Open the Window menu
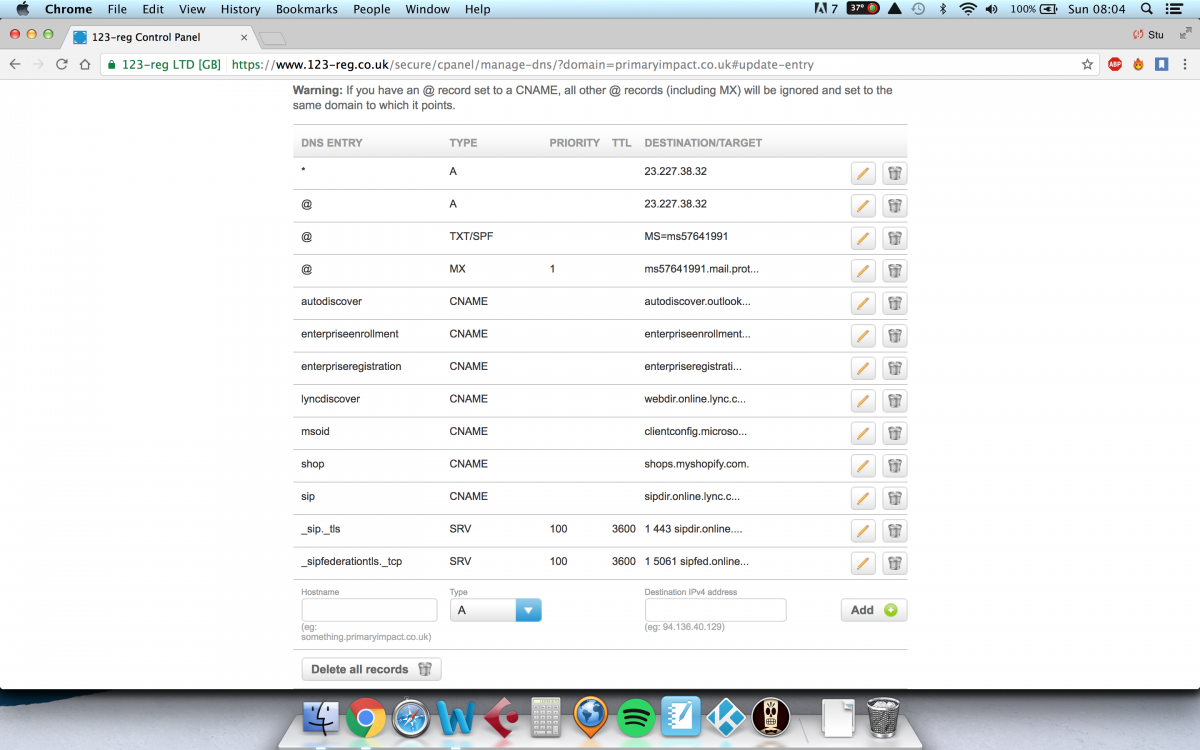Screen dimensions: 1200x750 click(x=427, y=9)
